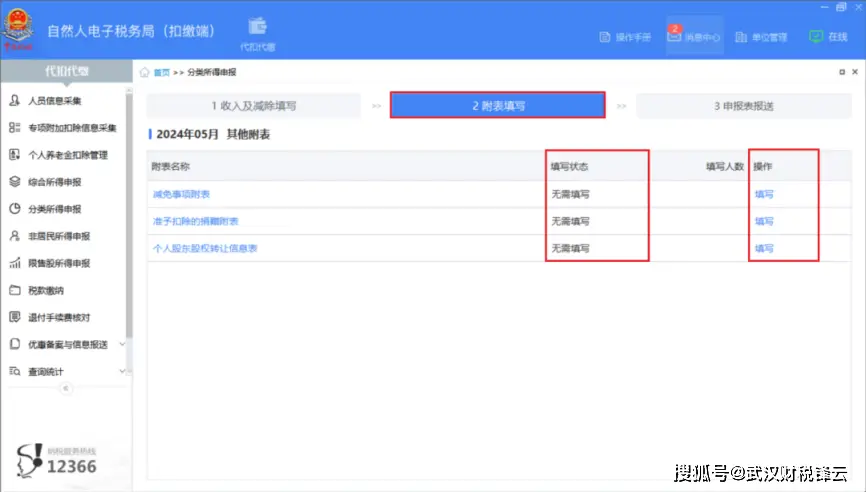Open 限售股所得申报 in sidebar

tap(58, 263)
